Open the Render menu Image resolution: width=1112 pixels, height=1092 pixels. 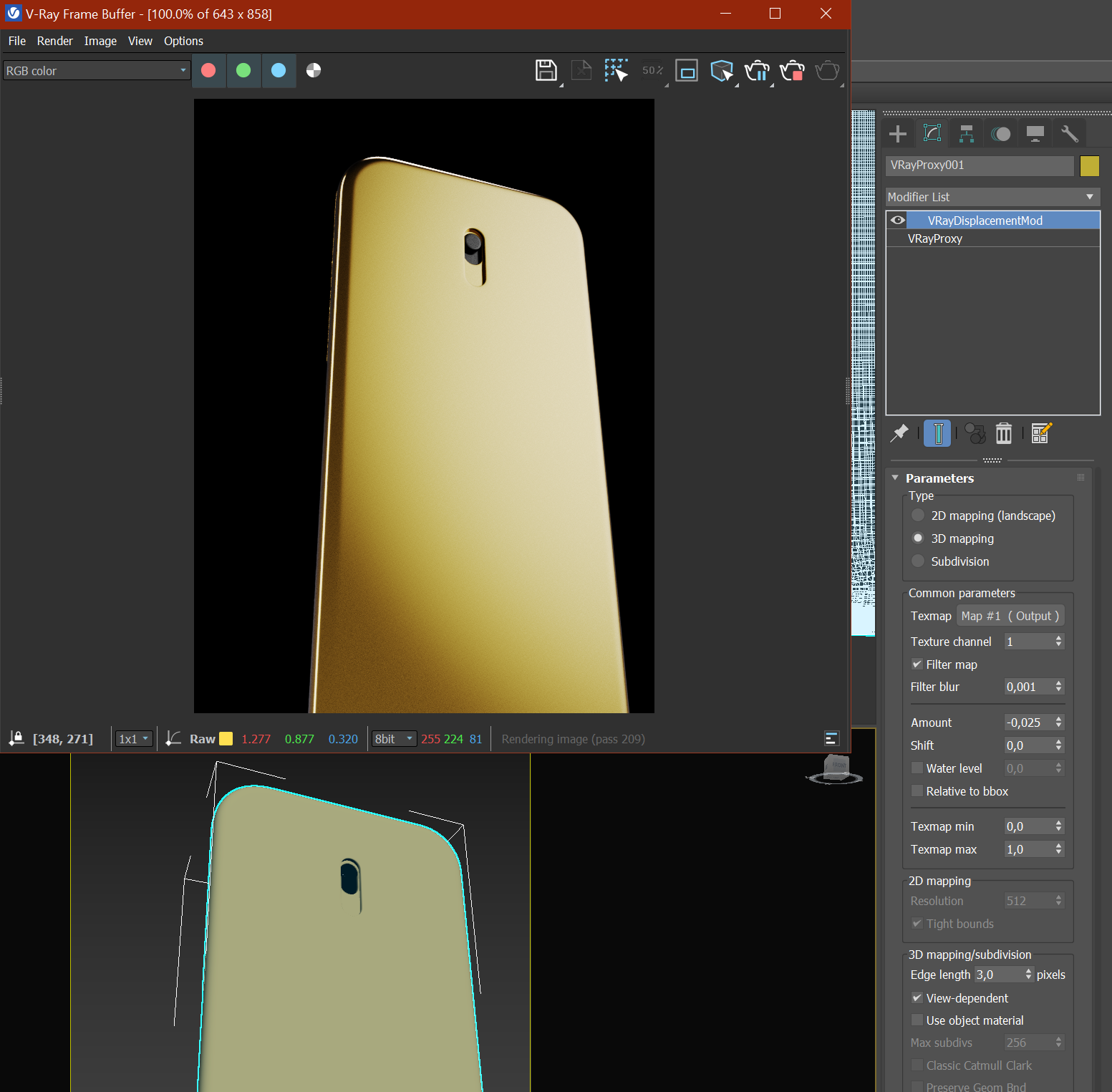(55, 41)
